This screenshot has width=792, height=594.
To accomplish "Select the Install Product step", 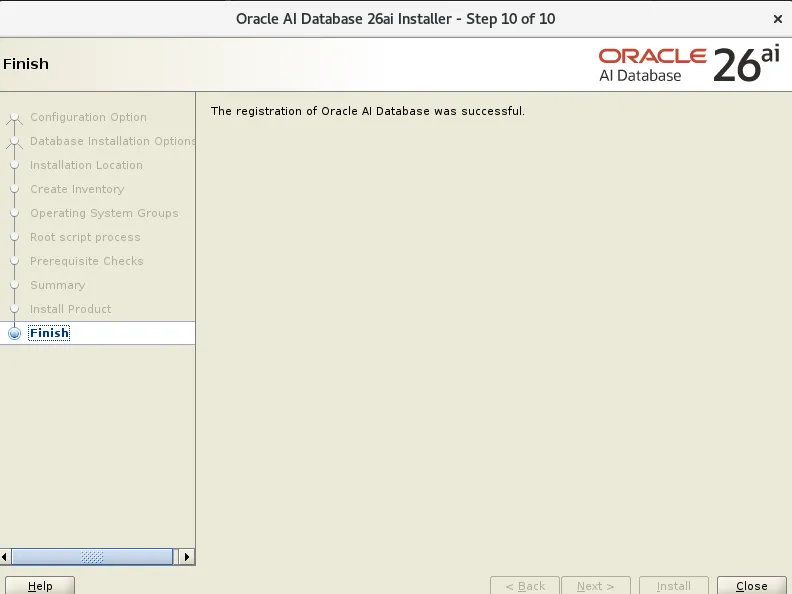I will (x=71, y=309).
